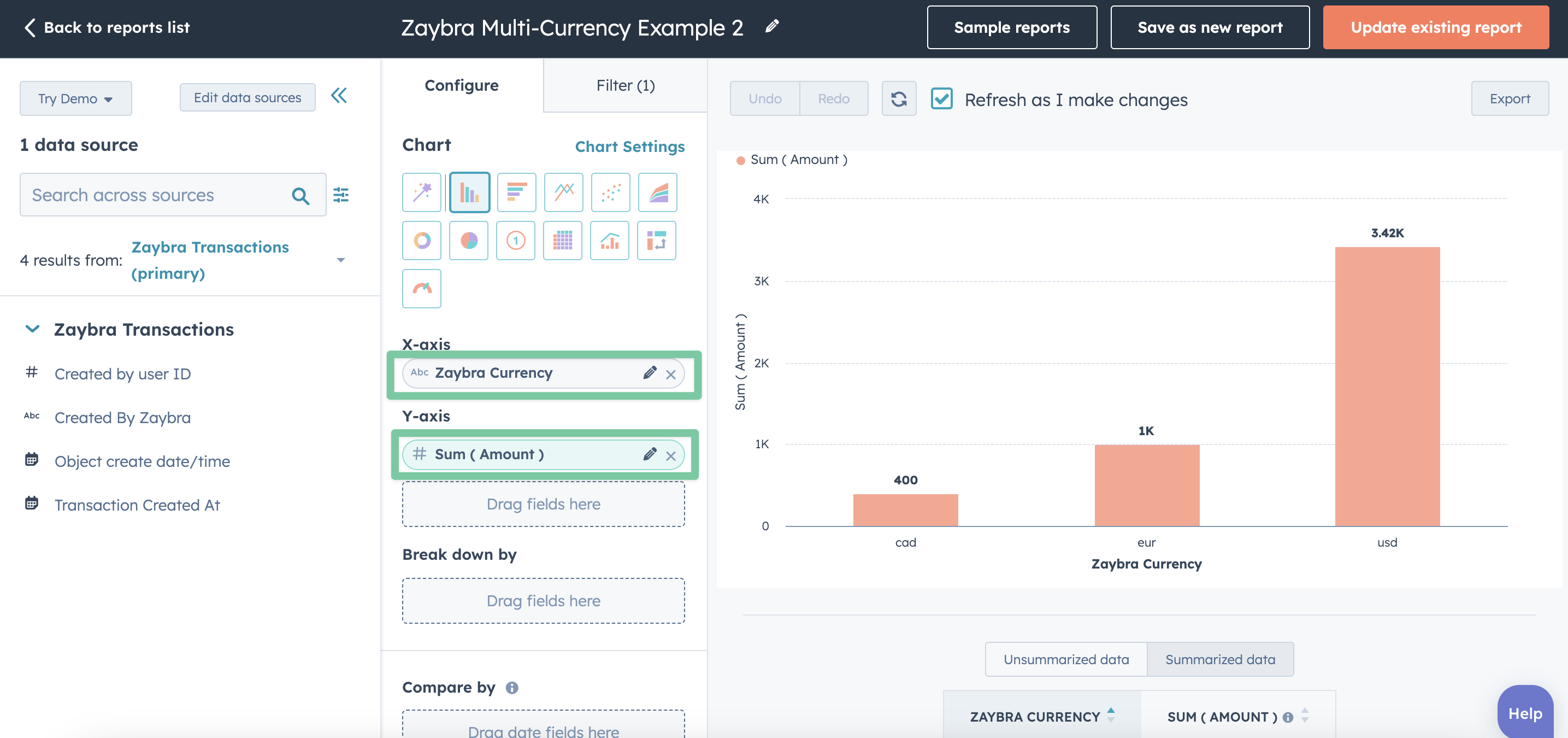Click Update existing report button

pyautogui.click(x=1435, y=27)
